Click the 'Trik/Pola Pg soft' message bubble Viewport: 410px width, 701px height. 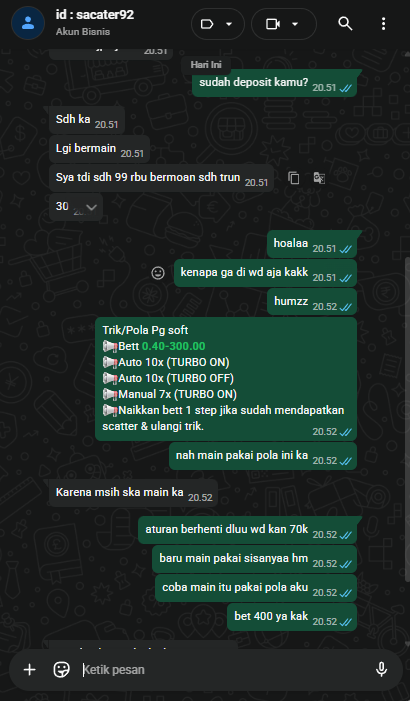pos(226,379)
